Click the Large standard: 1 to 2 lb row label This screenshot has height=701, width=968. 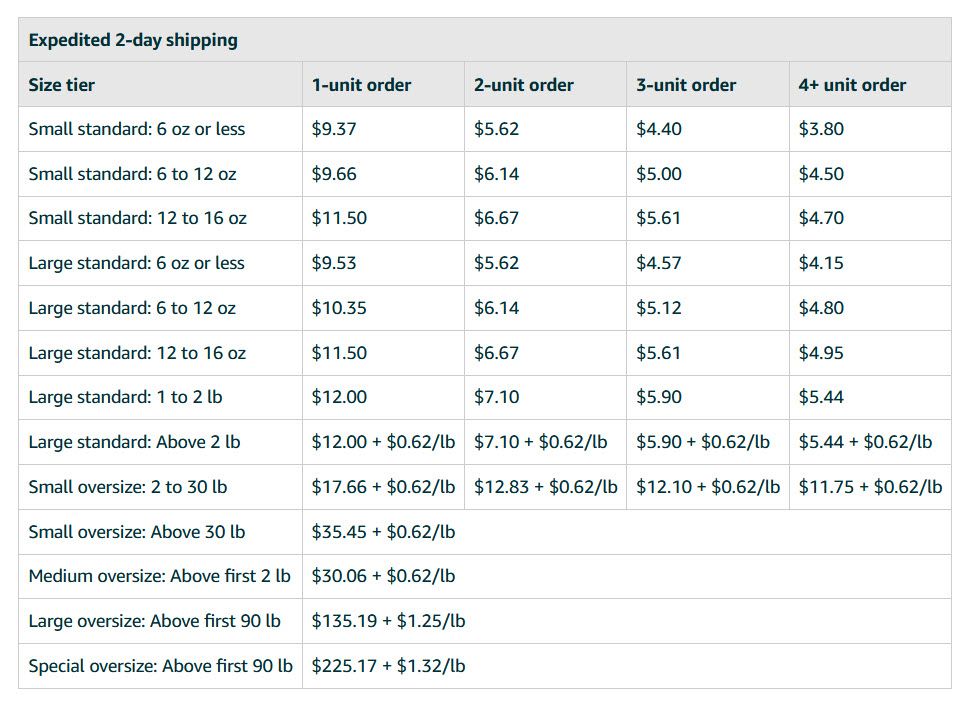click(x=125, y=397)
